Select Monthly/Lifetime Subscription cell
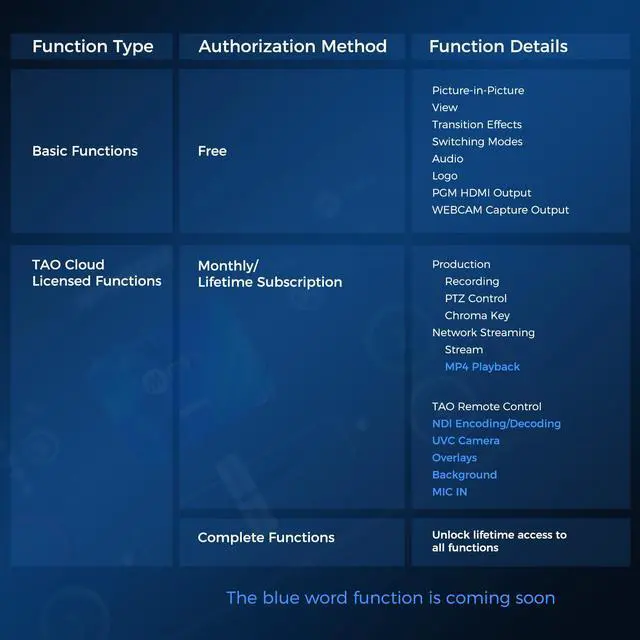The image size is (640, 640). (270, 274)
